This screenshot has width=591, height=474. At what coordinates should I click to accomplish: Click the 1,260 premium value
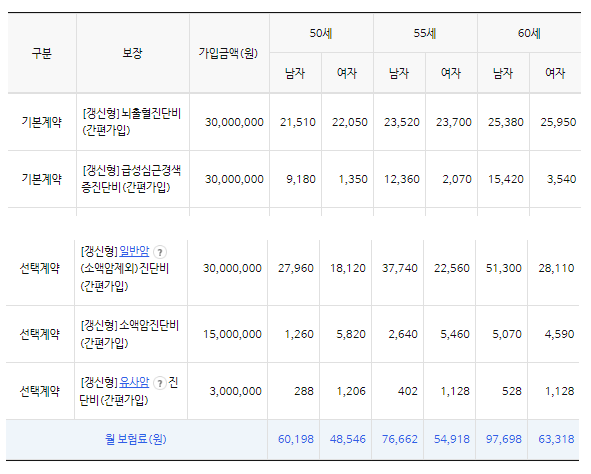299,334
